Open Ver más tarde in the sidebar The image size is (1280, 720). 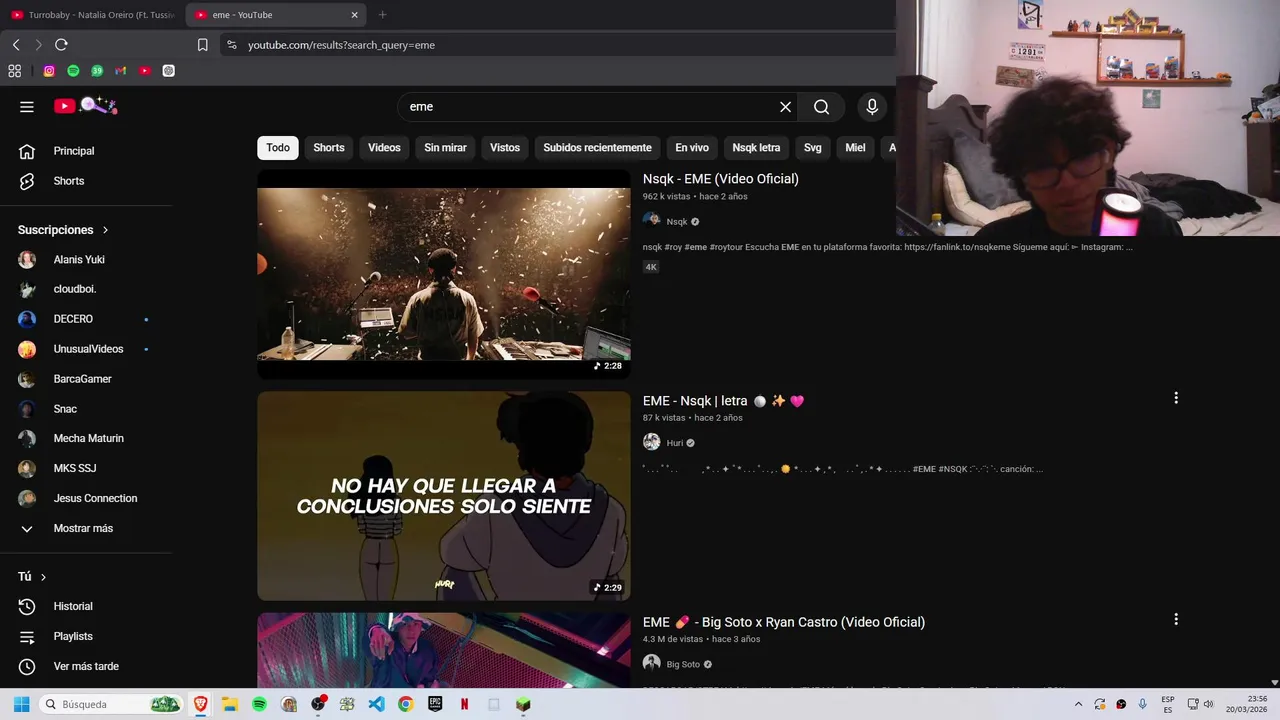(x=87, y=666)
